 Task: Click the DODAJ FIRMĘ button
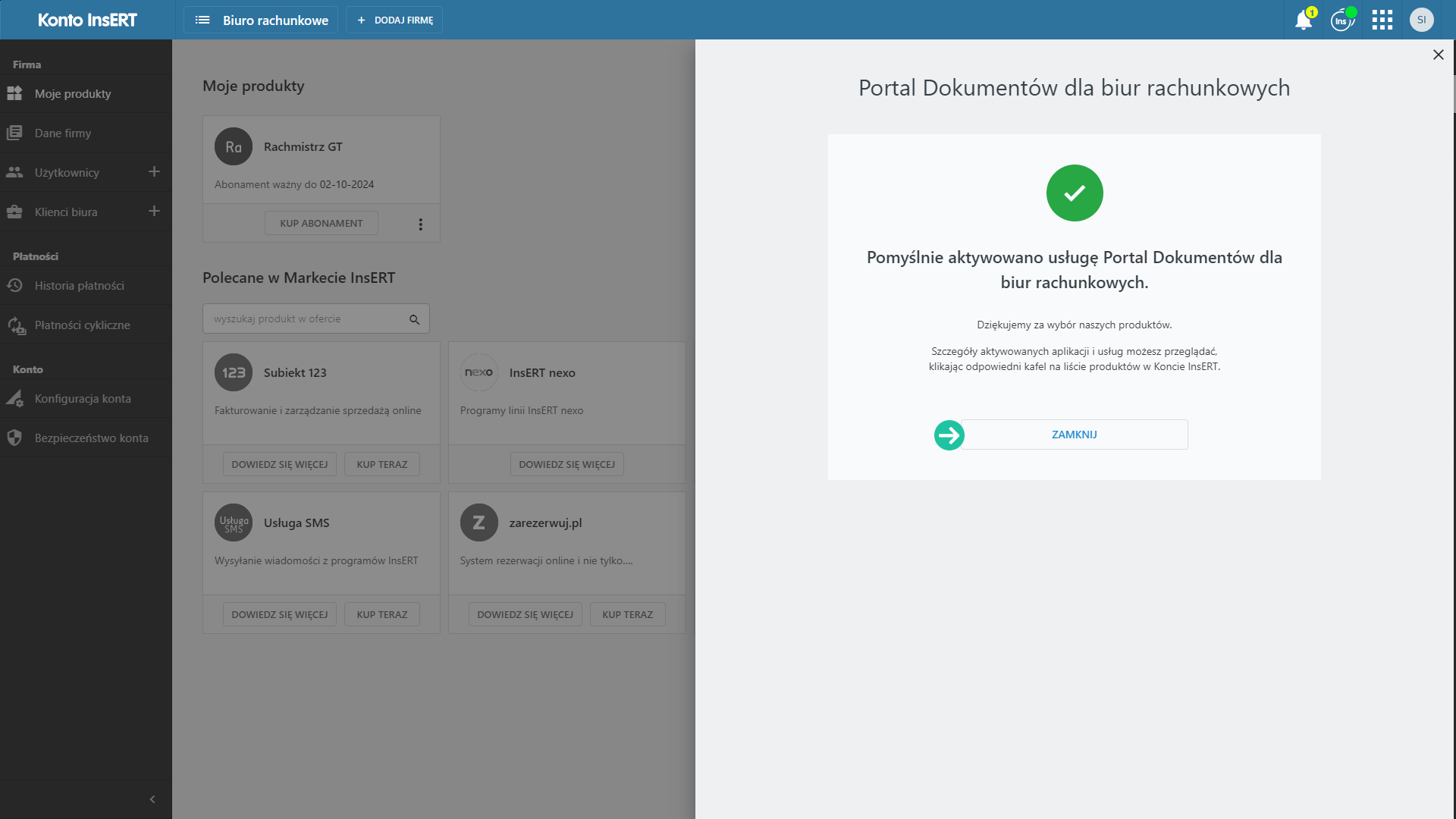[394, 20]
